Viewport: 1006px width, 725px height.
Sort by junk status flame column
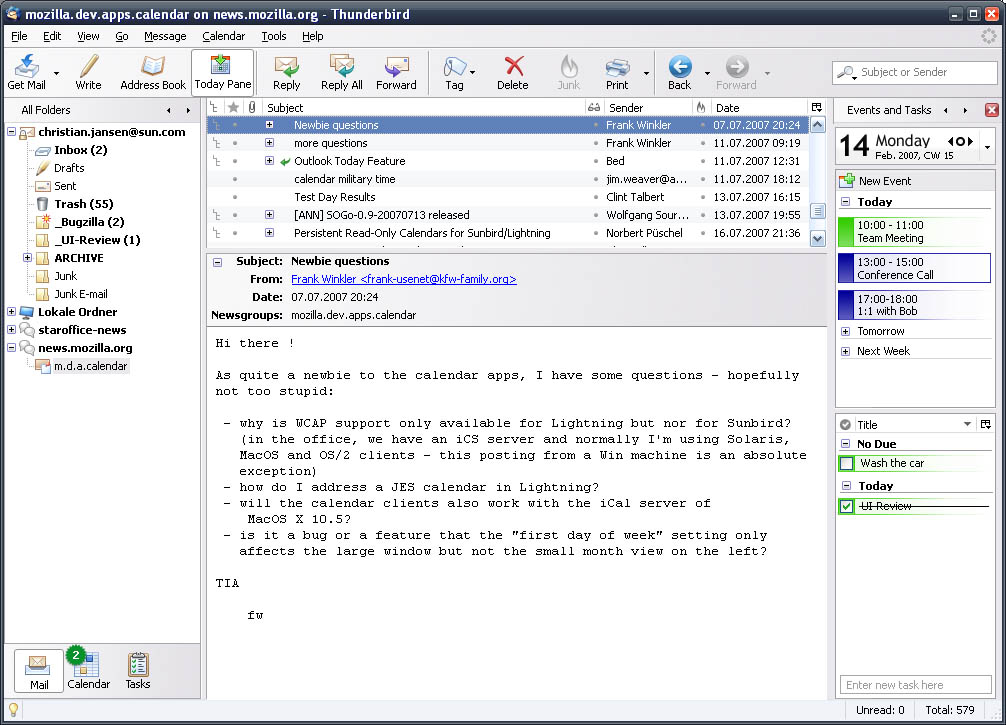click(x=701, y=108)
